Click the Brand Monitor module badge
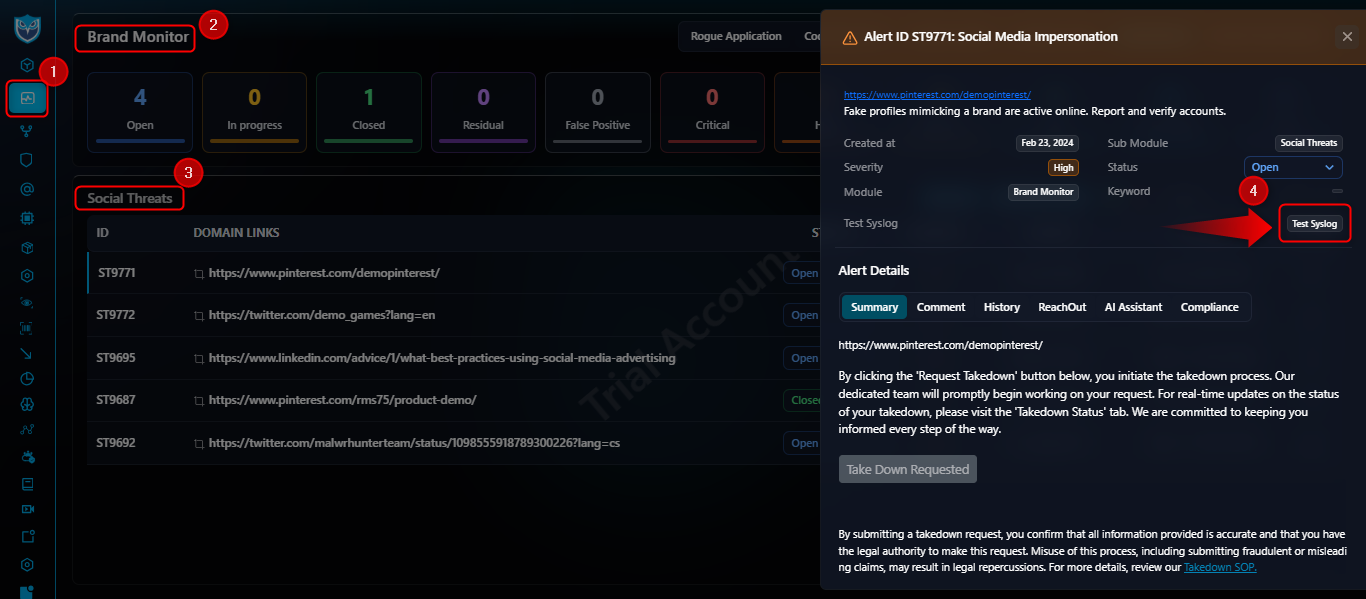Screen dimensions: 1366x599 (x=1043, y=192)
